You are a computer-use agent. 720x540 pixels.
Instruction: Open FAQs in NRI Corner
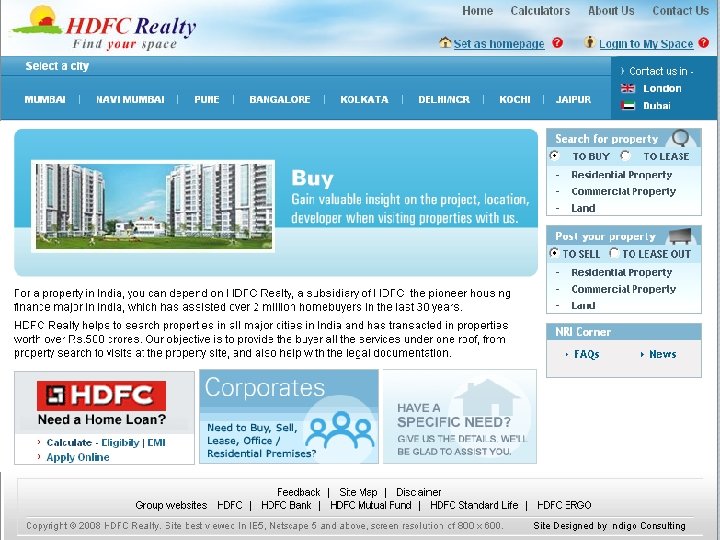tap(586, 354)
